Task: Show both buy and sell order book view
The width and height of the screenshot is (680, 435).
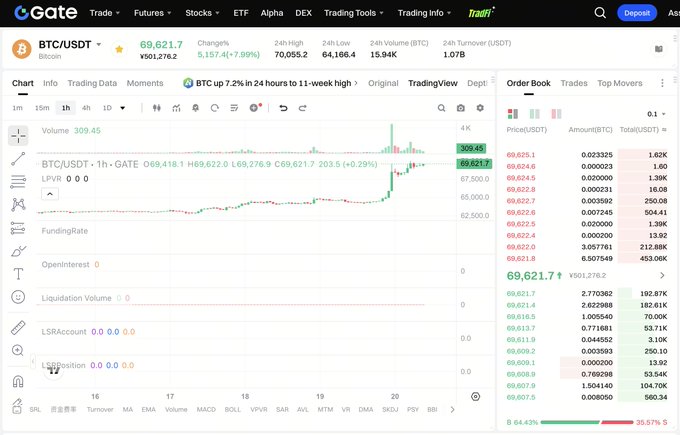Action: (x=513, y=114)
